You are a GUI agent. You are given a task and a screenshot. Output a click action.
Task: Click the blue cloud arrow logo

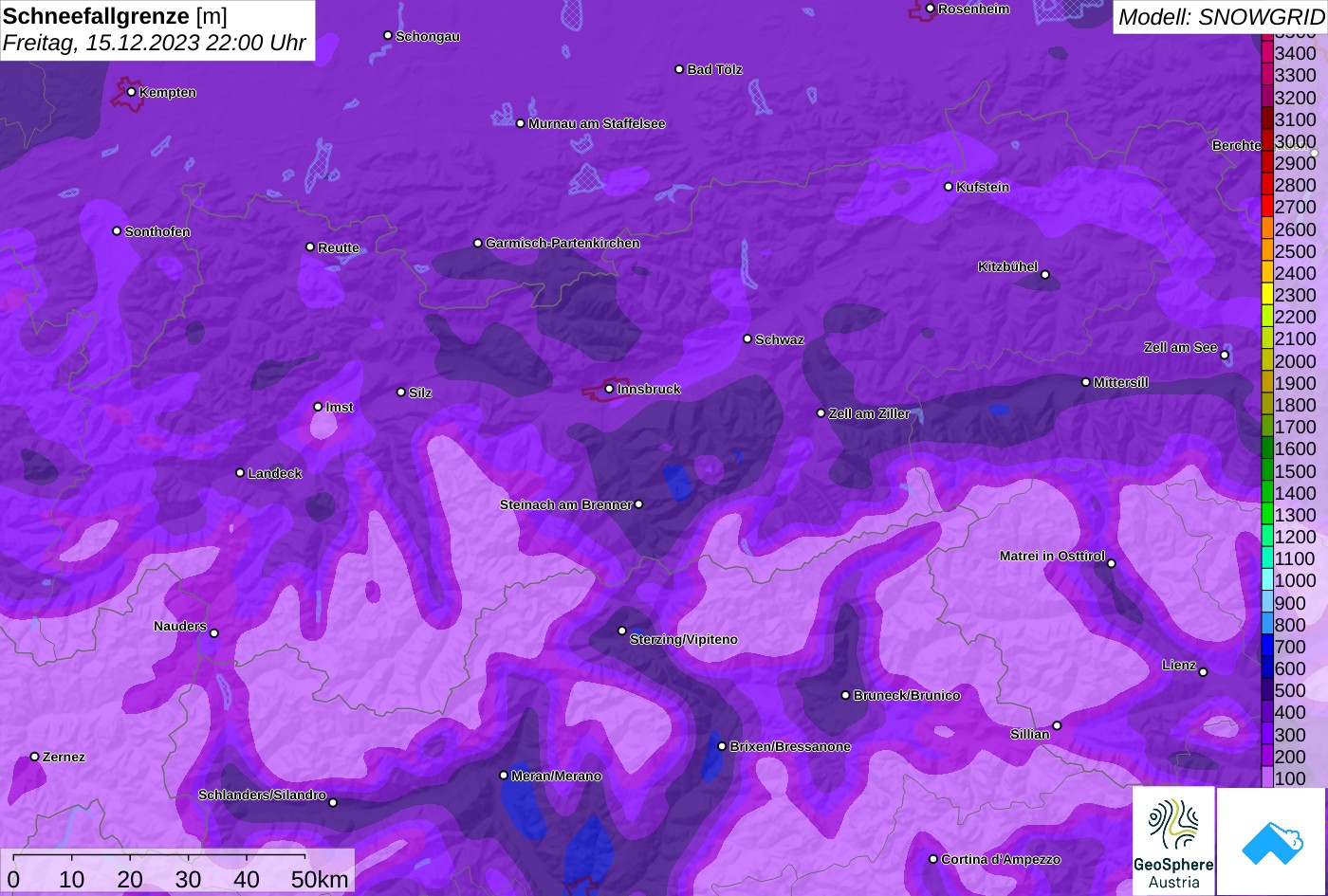click(1271, 841)
